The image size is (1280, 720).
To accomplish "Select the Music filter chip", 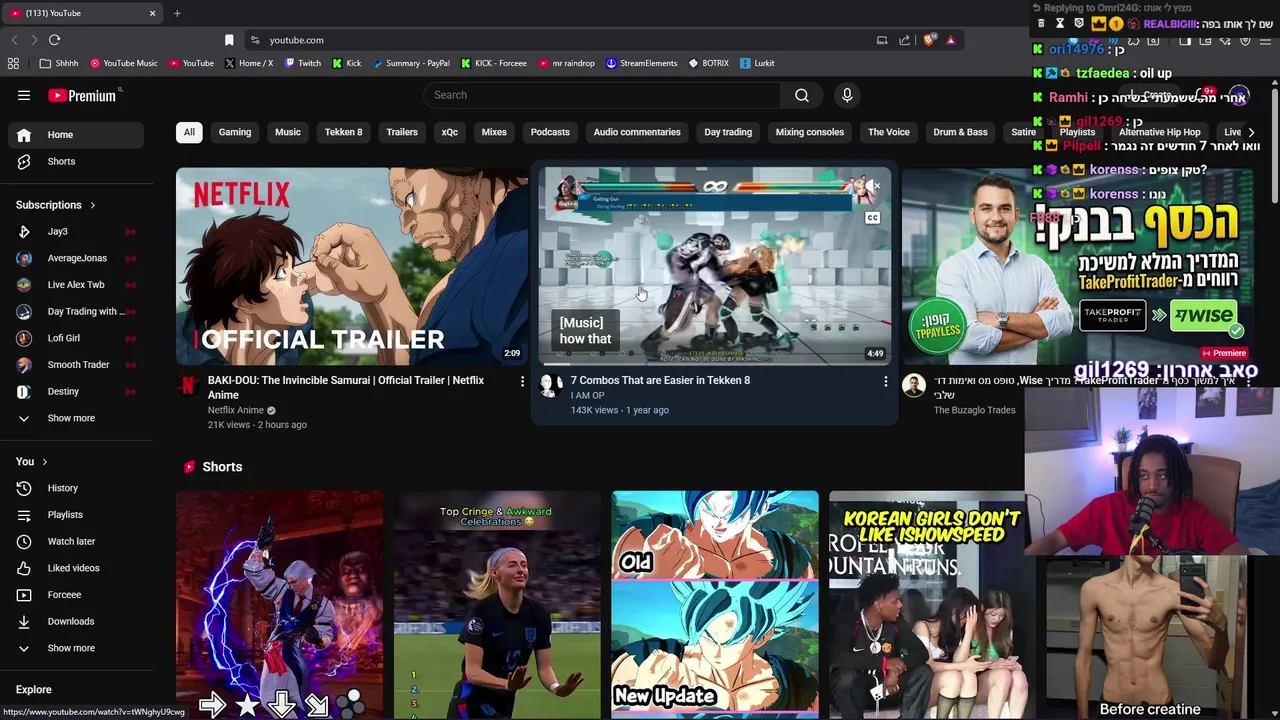I will [288, 132].
